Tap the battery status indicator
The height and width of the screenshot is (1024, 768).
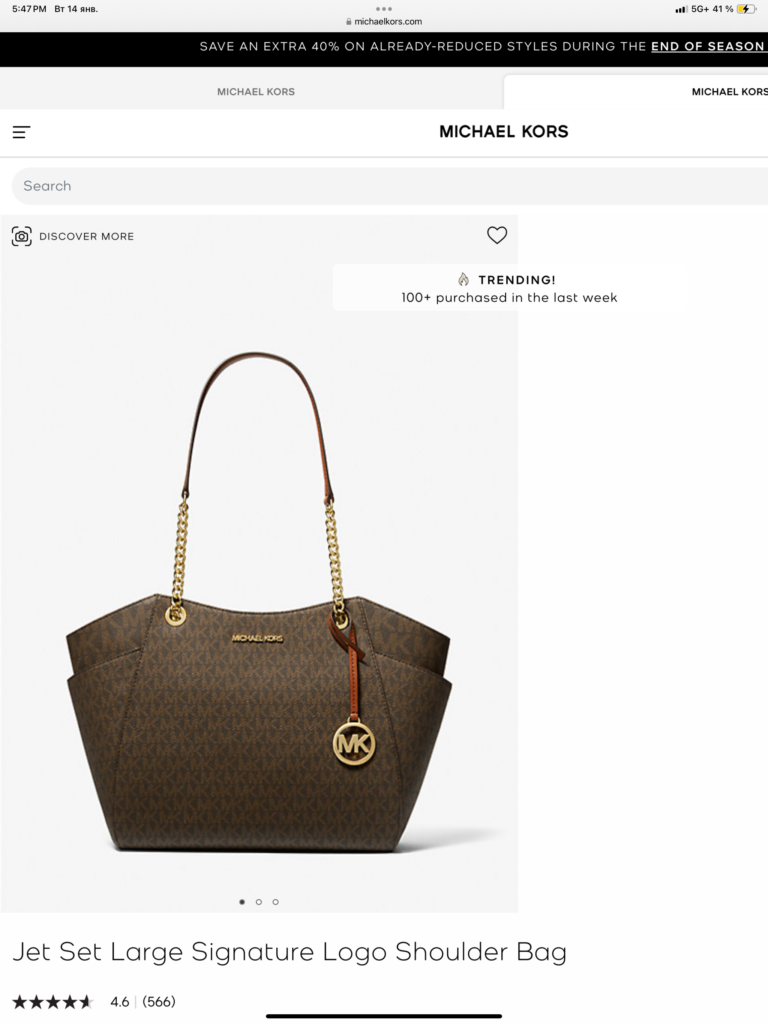(746, 9)
